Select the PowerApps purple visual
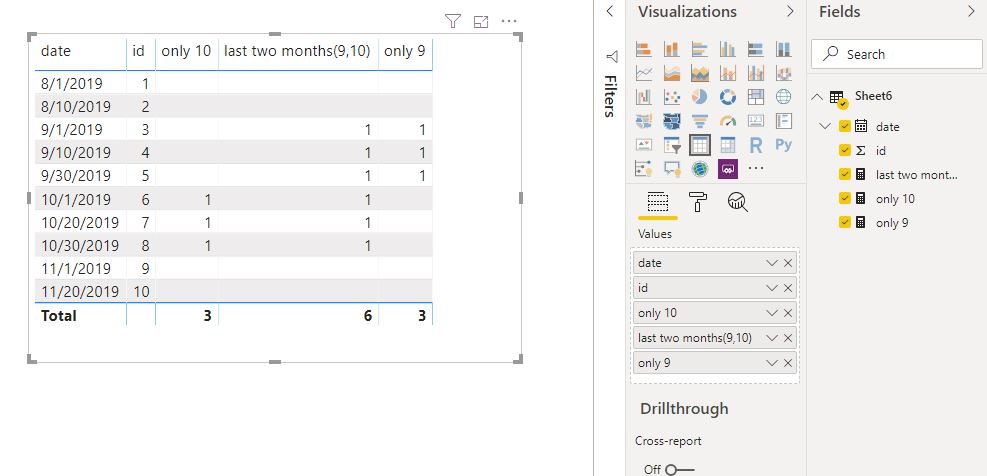The height and width of the screenshot is (476, 987). click(x=728, y=169)
